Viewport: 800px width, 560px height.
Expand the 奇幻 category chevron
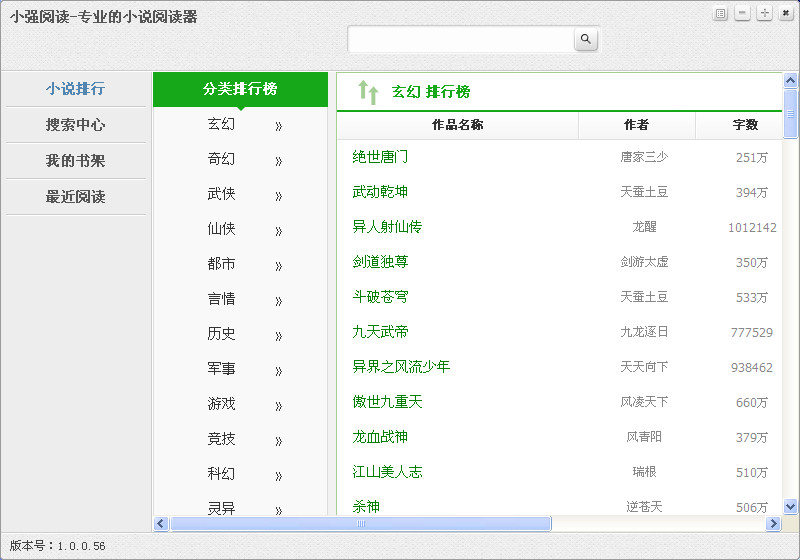point(278,161)
